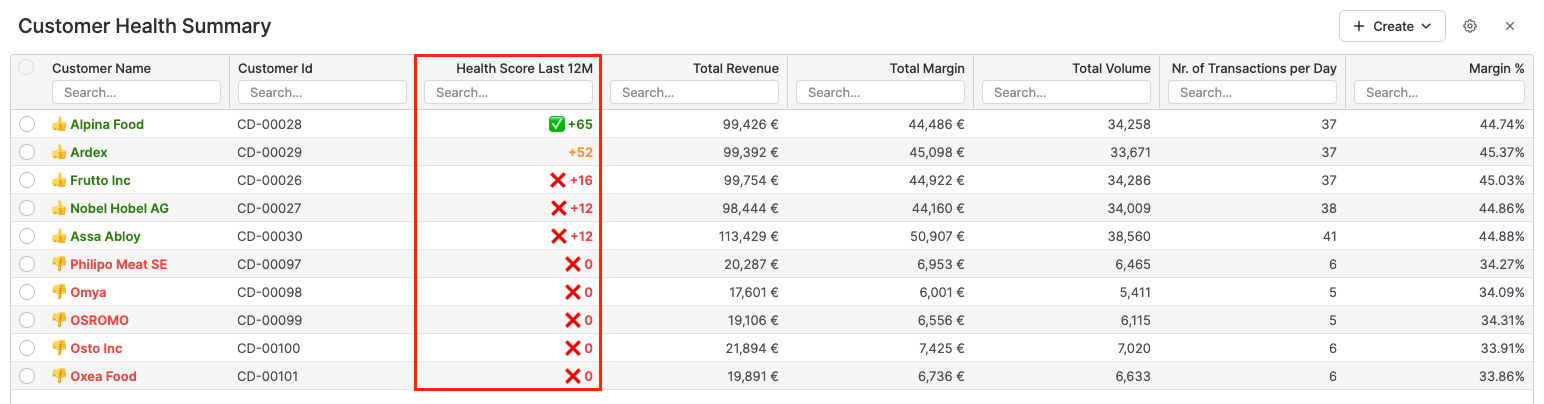Sort by Health Score Last 12M column header

coord(524,68)
